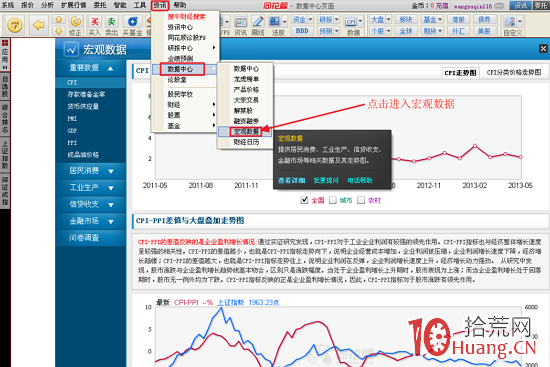Image resolution: width=550 pixels, height=367 pixels.
Task: Click the yellow up arrow toolbar icon
Action: point(59,20)
